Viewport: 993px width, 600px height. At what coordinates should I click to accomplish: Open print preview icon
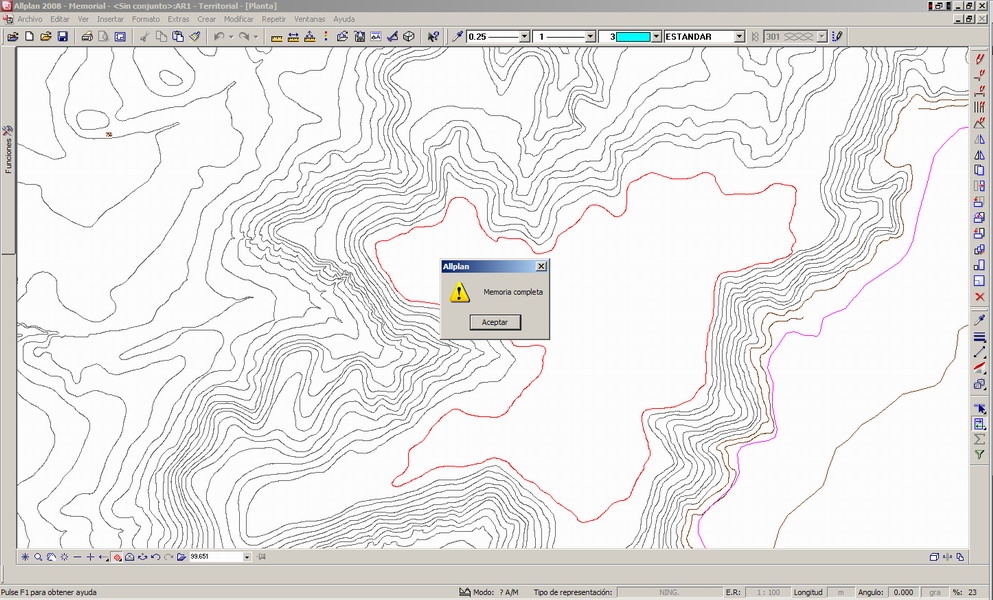[104, 37]
